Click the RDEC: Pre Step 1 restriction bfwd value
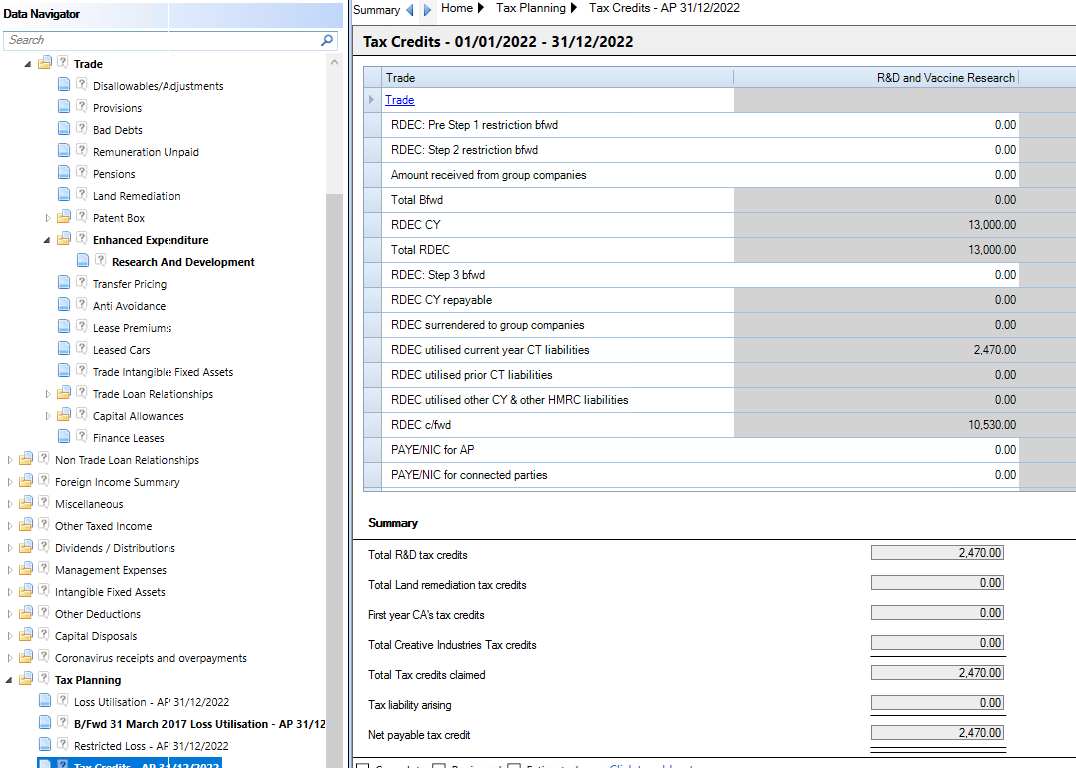This screenshot has height=768, width=1076. [876, 125]
